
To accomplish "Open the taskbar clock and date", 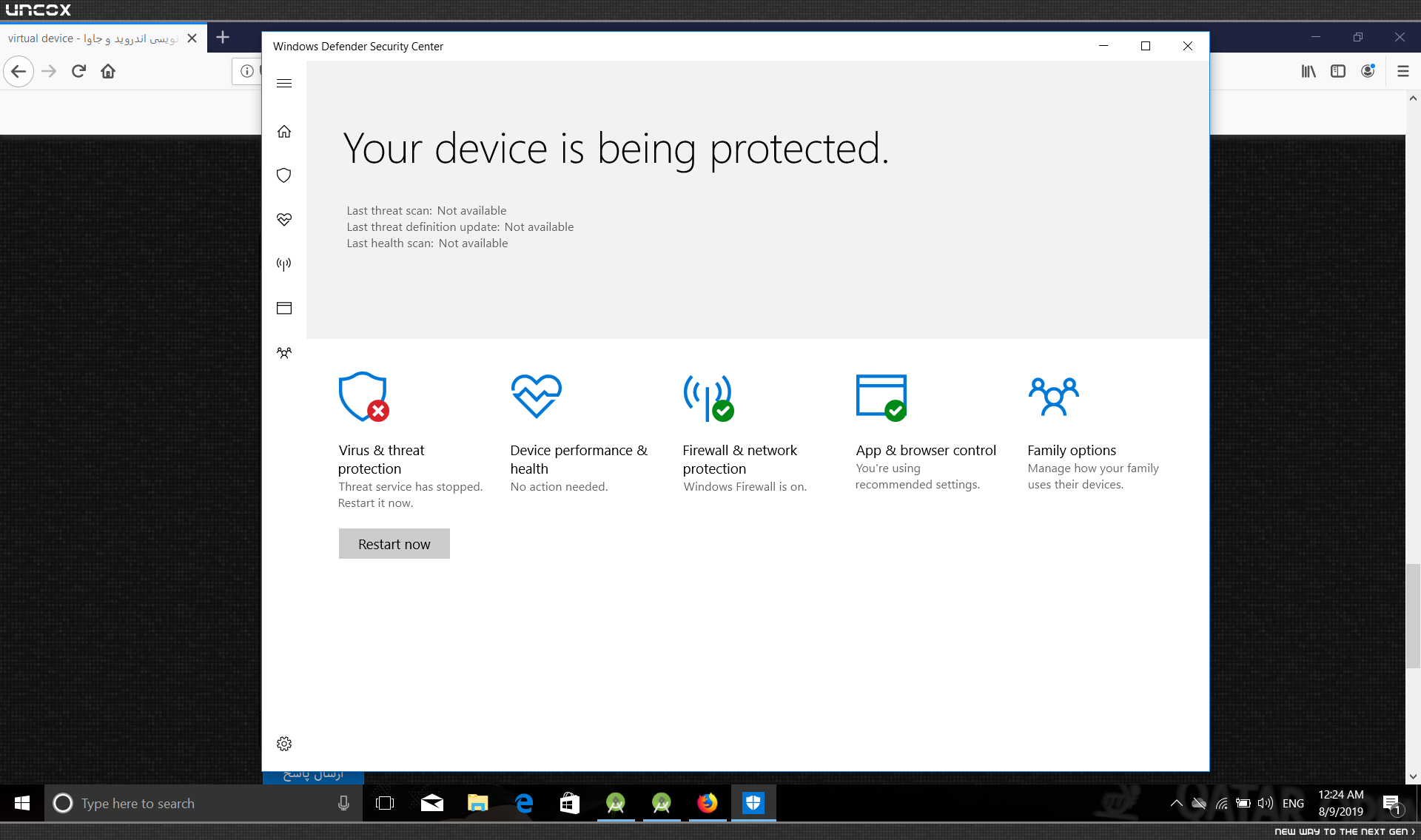I will click(1341, 803).
